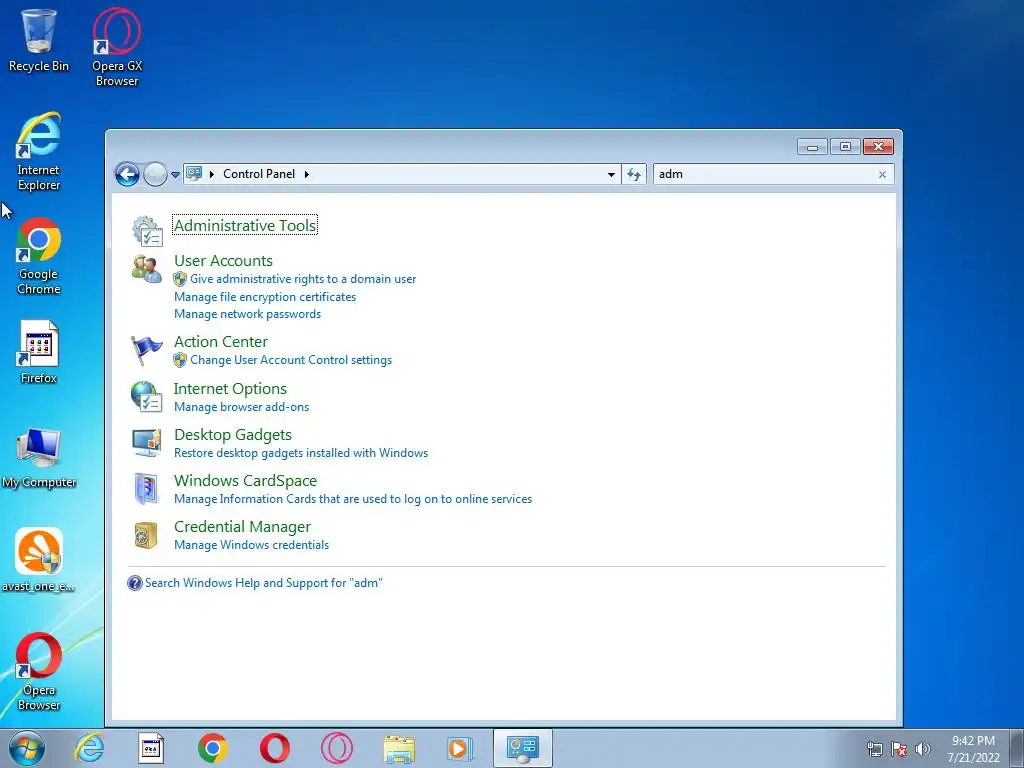Screen dimensions: 1024x768
Task: Click Search Windows Help and Support link
Action: point(263,583)
